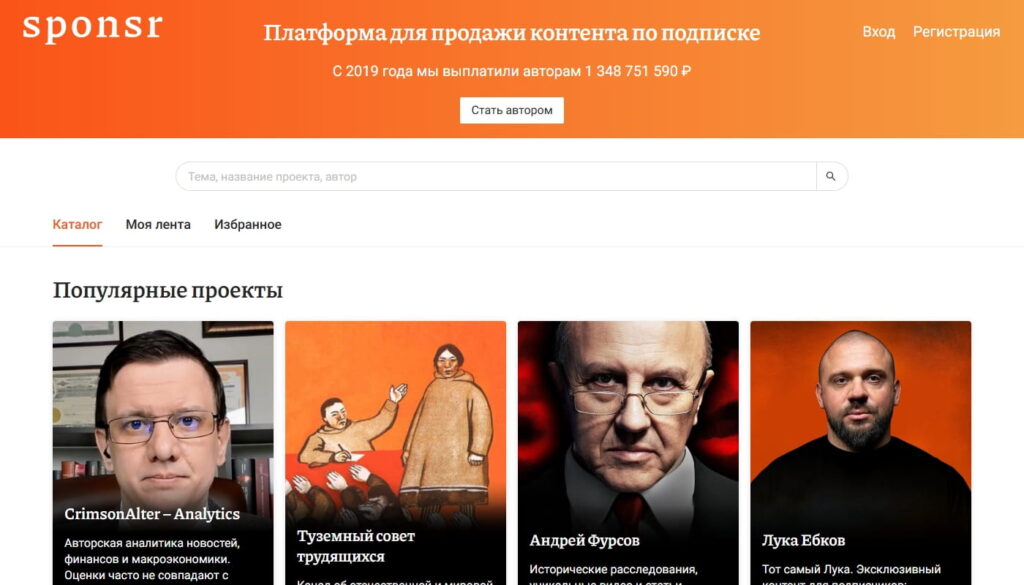Screen dimensions: 1024x585
Task: Click the sponsr logo
Action: click(x=92, y=27)
